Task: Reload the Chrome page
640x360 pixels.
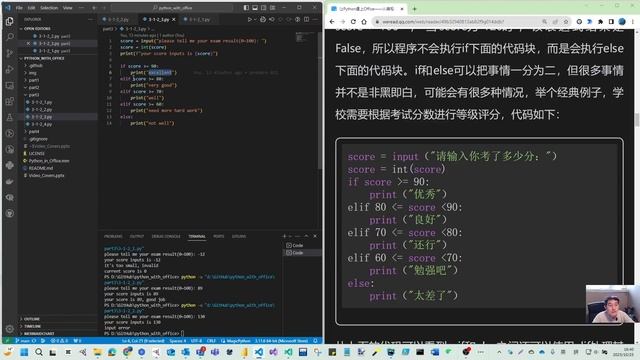Action: [x=353, y=22]
